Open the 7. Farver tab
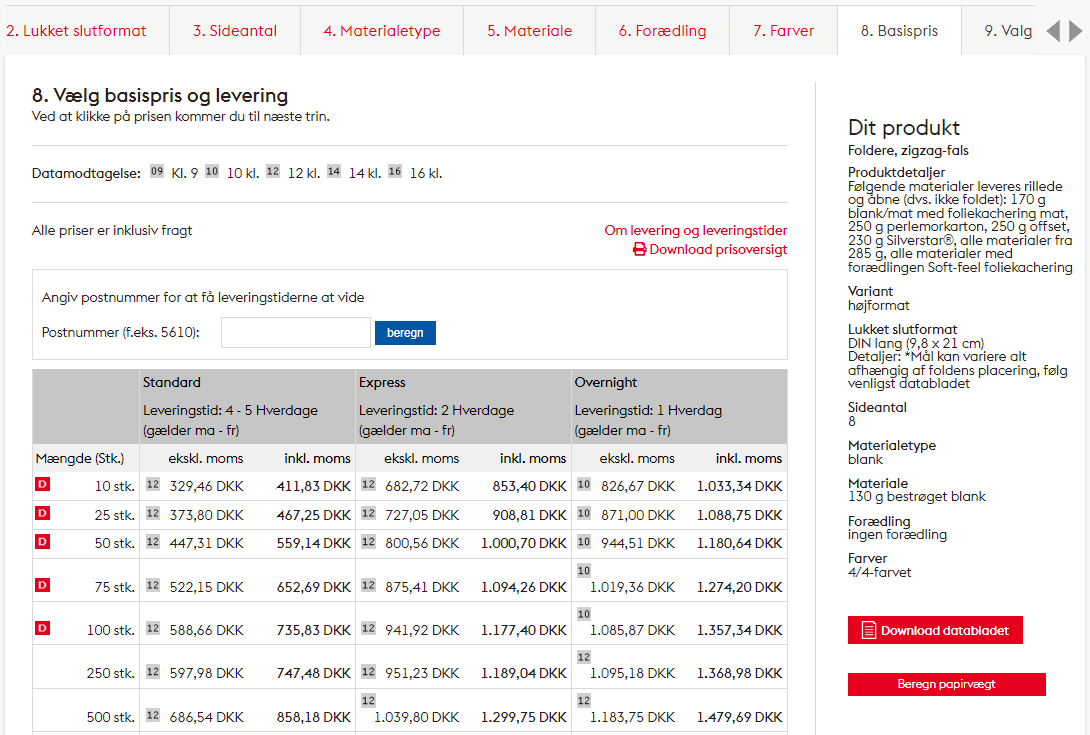Image resolution: width=1090 pixels, height=735 pixels. pos(783,31)
